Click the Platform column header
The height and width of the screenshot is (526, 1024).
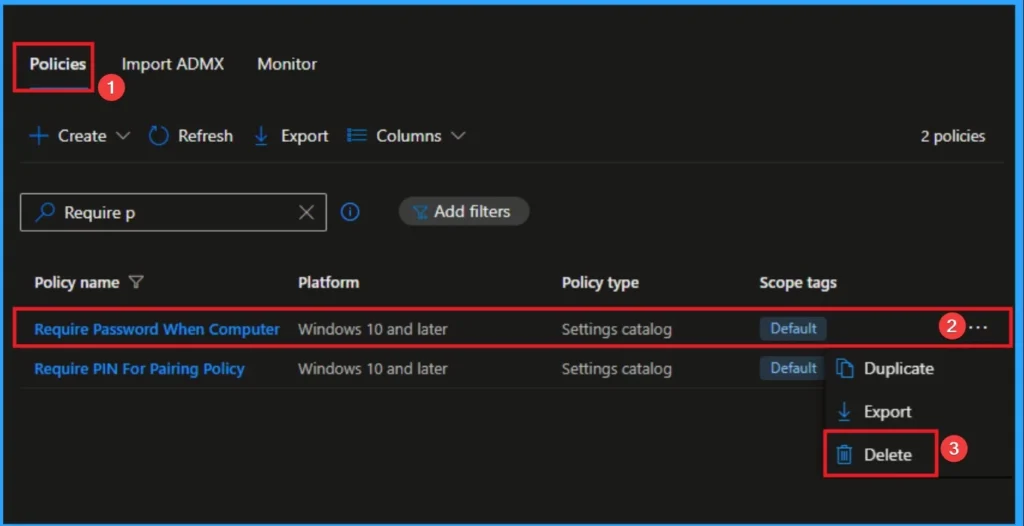(x=328, y=282)
